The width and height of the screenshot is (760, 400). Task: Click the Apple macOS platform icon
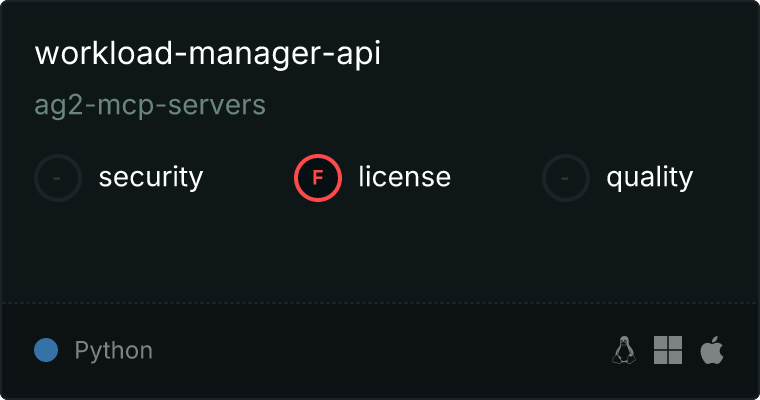tap(712, 350)
